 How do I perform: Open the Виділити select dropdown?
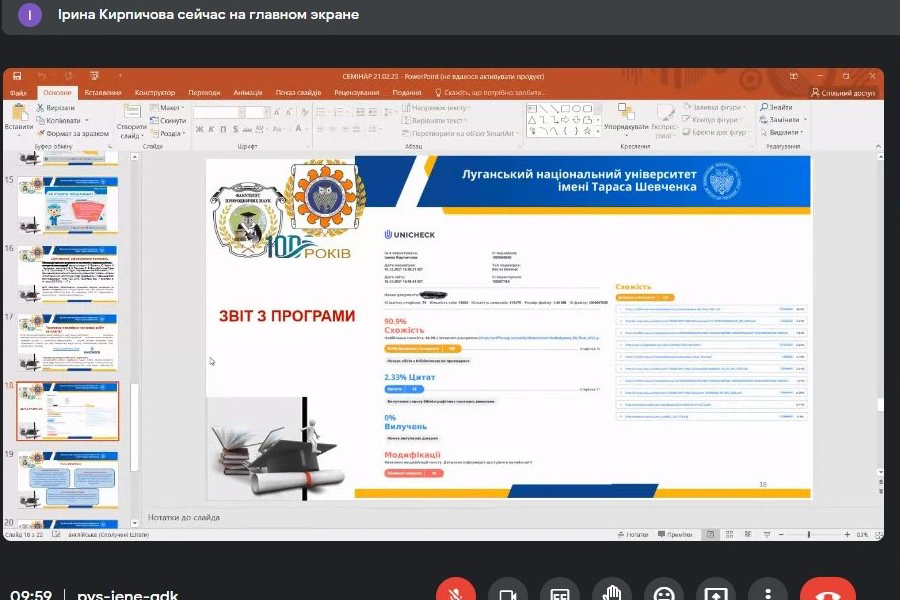781,132
